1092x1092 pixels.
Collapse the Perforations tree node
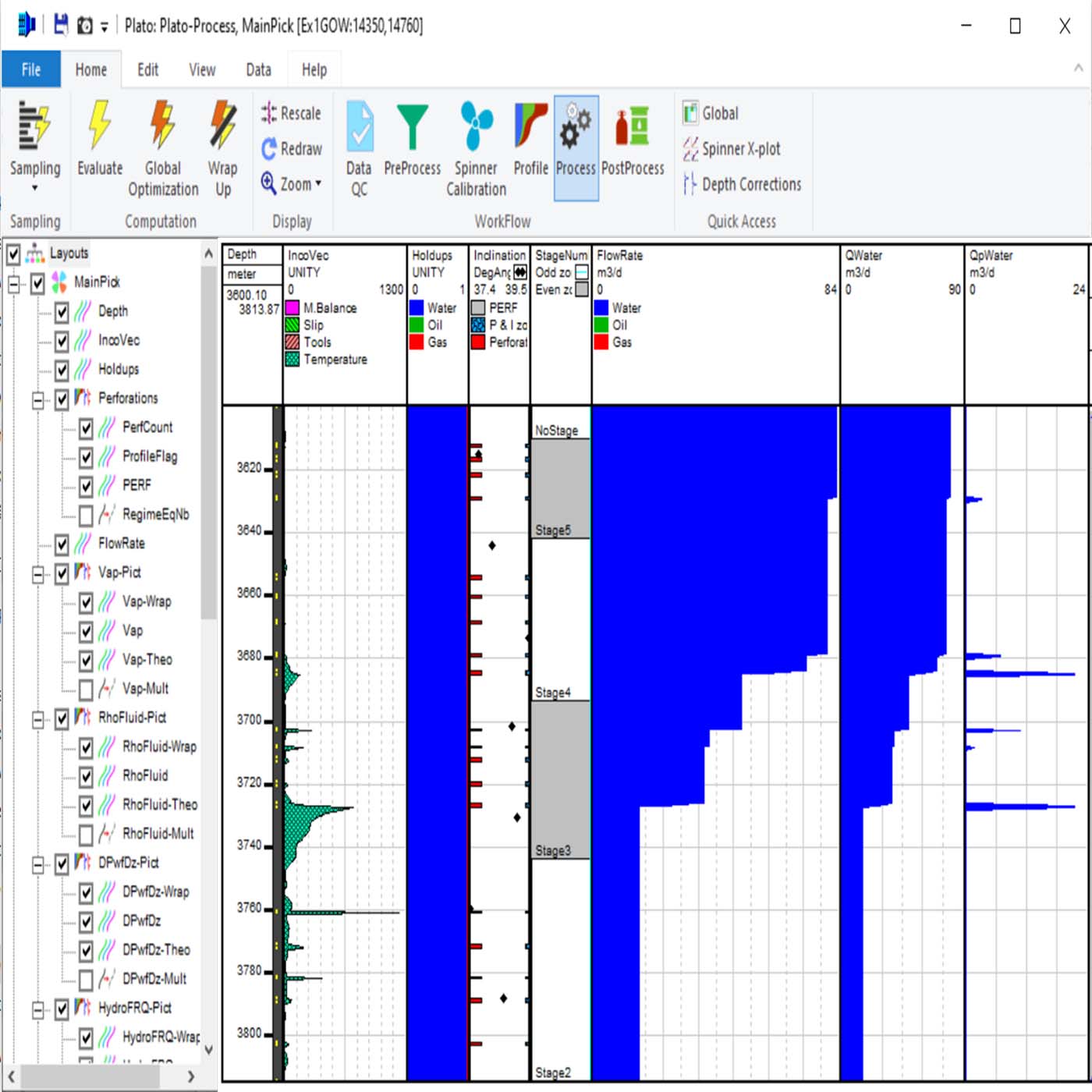(x=37, y=400)
